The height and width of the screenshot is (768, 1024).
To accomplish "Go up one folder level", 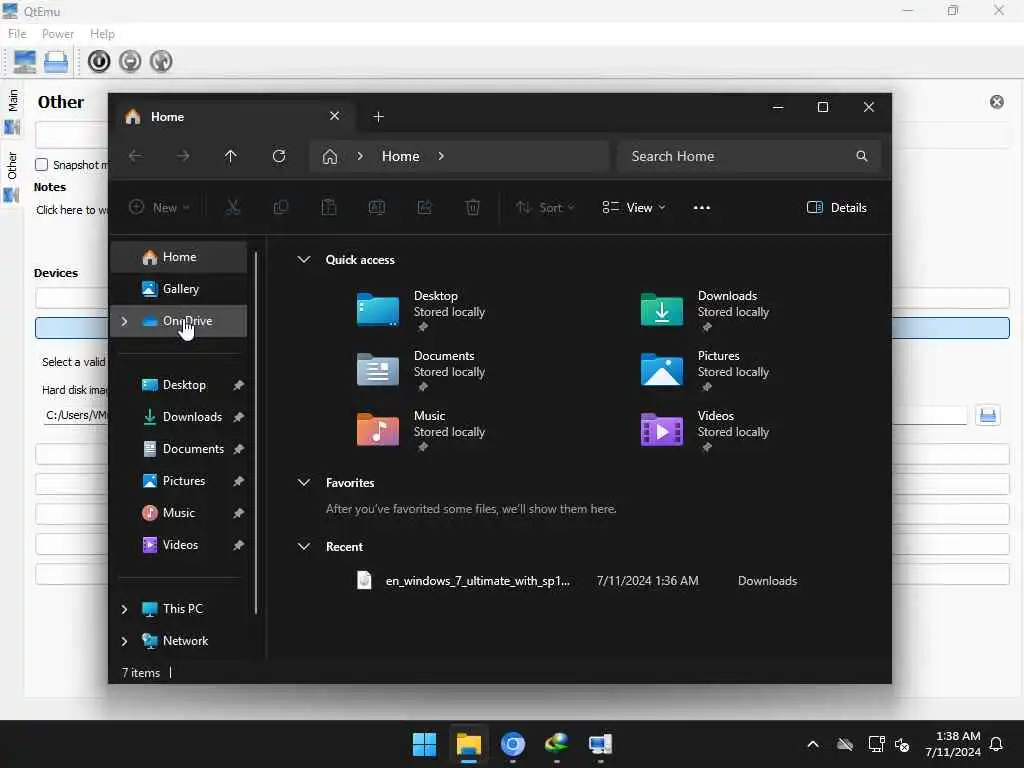I will (x=231, y=156).
